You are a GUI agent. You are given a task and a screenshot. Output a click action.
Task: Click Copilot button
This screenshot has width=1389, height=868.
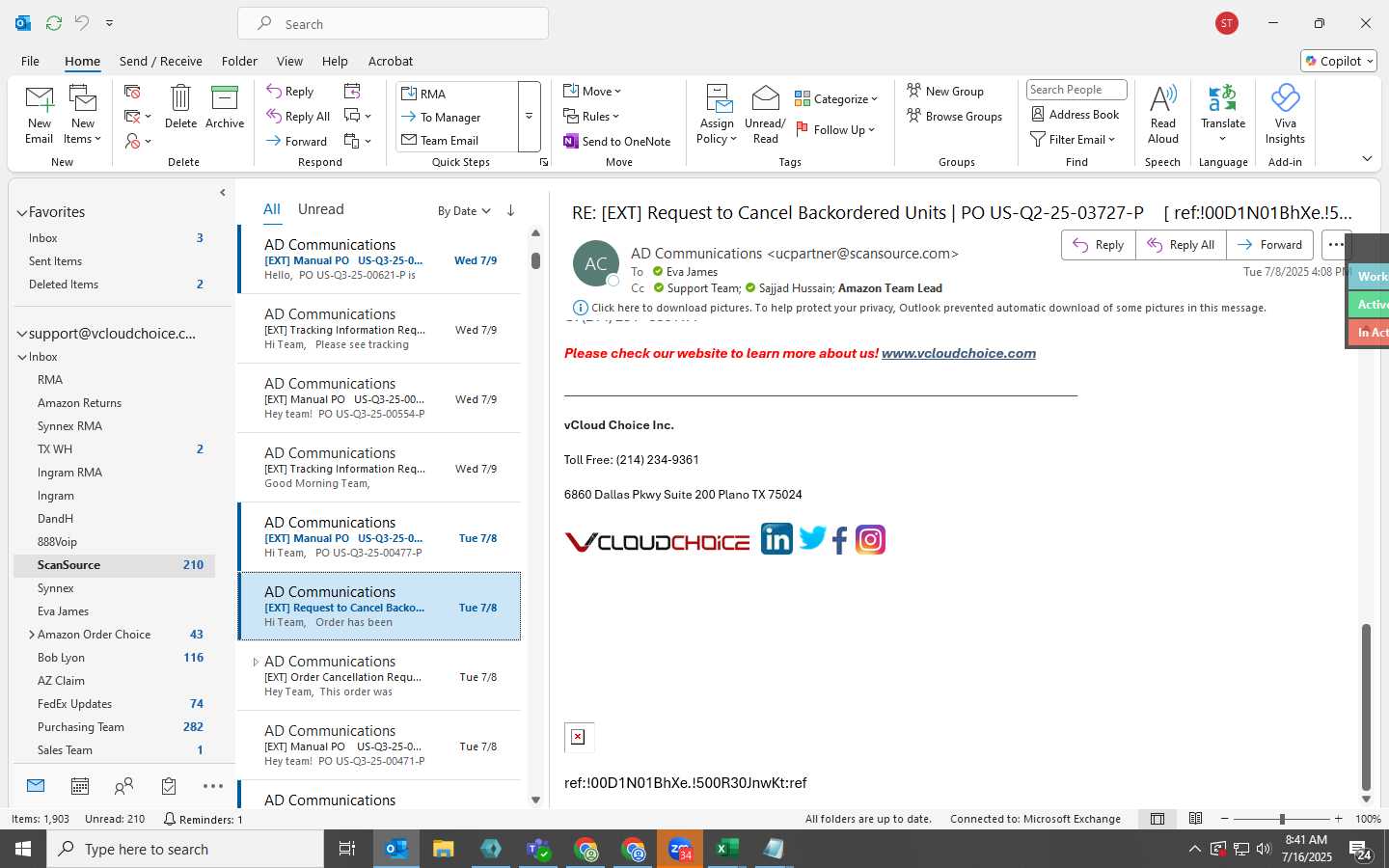coord(1339,61)
